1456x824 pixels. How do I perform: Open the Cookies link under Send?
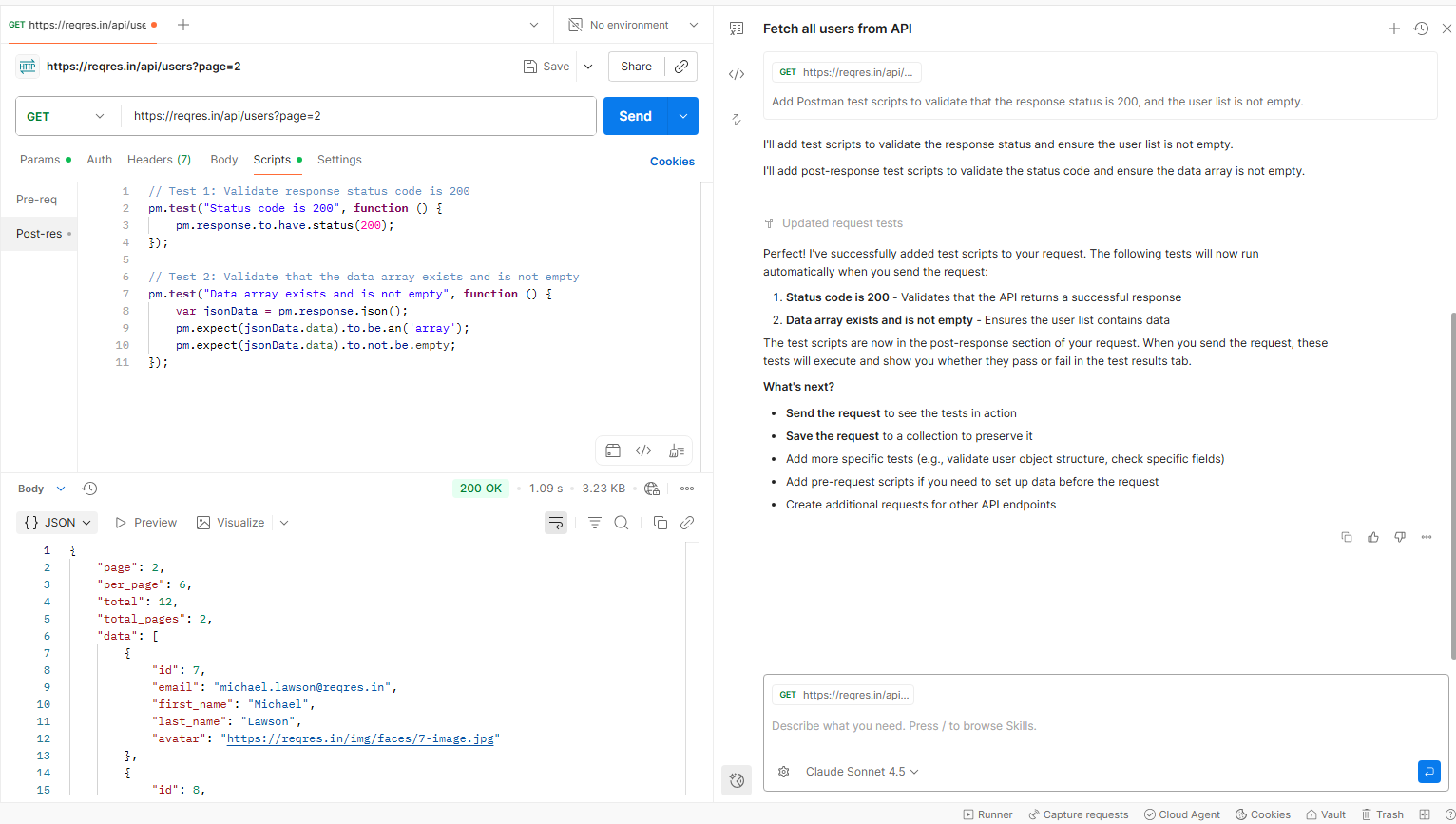pyautogui.click(x=672, y=162)
